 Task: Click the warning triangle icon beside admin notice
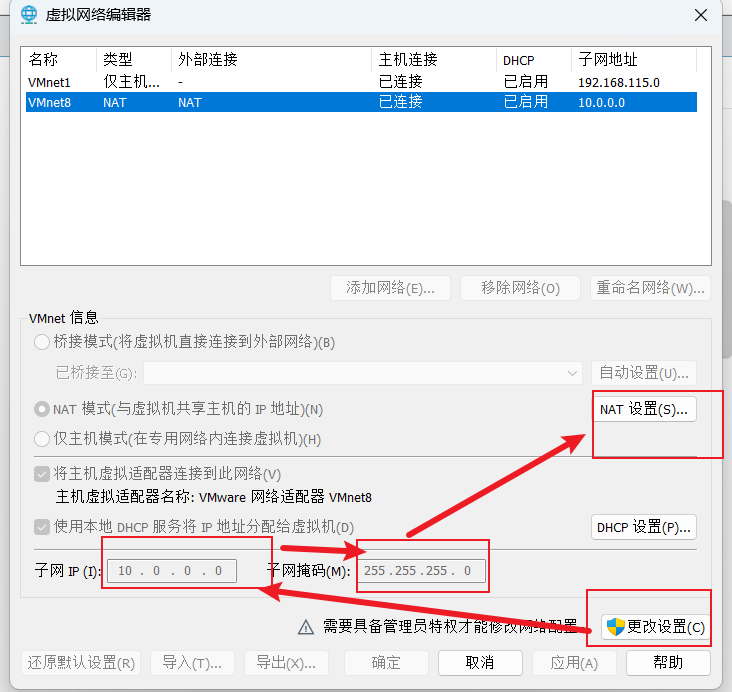click(306, 627)
